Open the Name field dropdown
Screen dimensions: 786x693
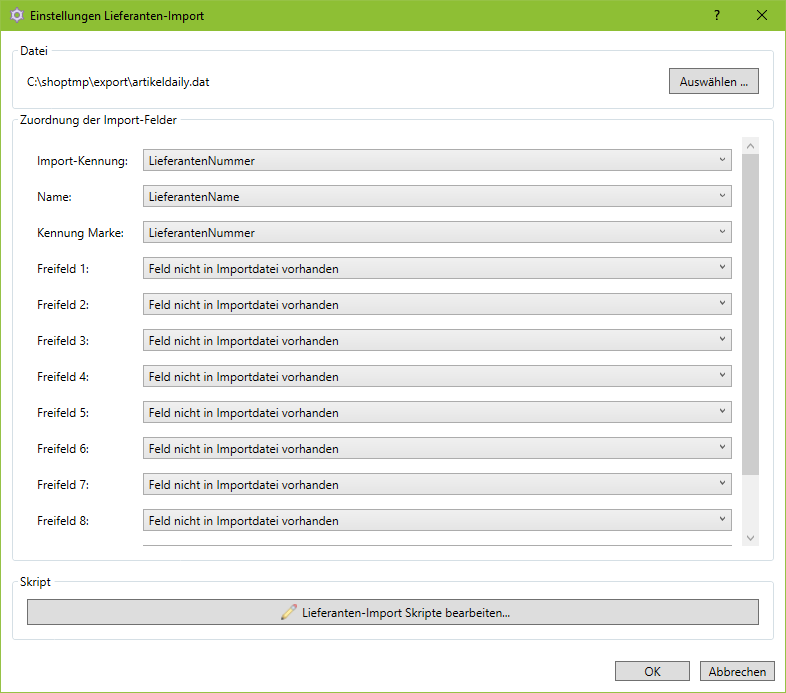point(437,196)
